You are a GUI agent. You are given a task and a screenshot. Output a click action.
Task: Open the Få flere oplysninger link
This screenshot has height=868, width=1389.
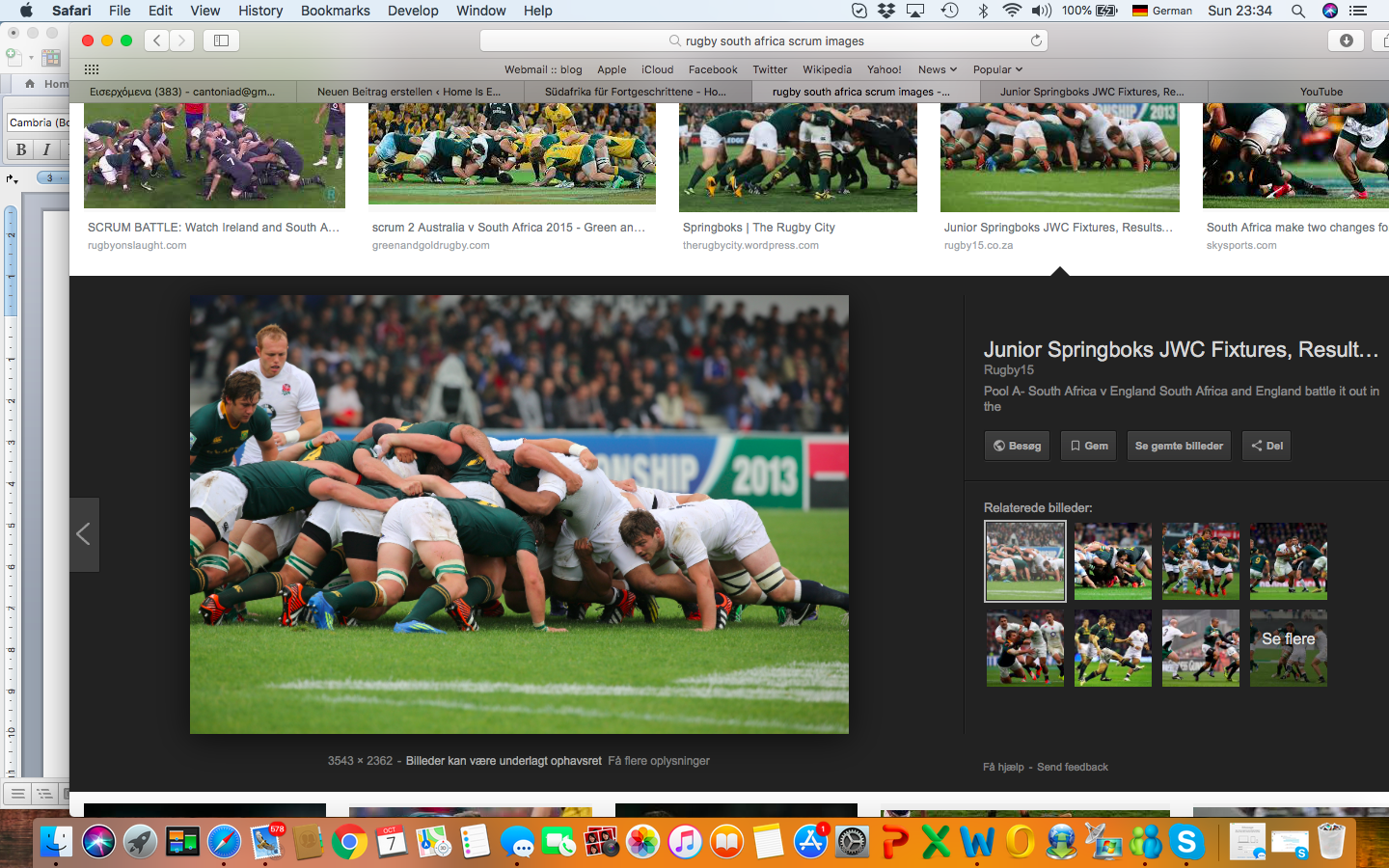(x=659, y=761)
